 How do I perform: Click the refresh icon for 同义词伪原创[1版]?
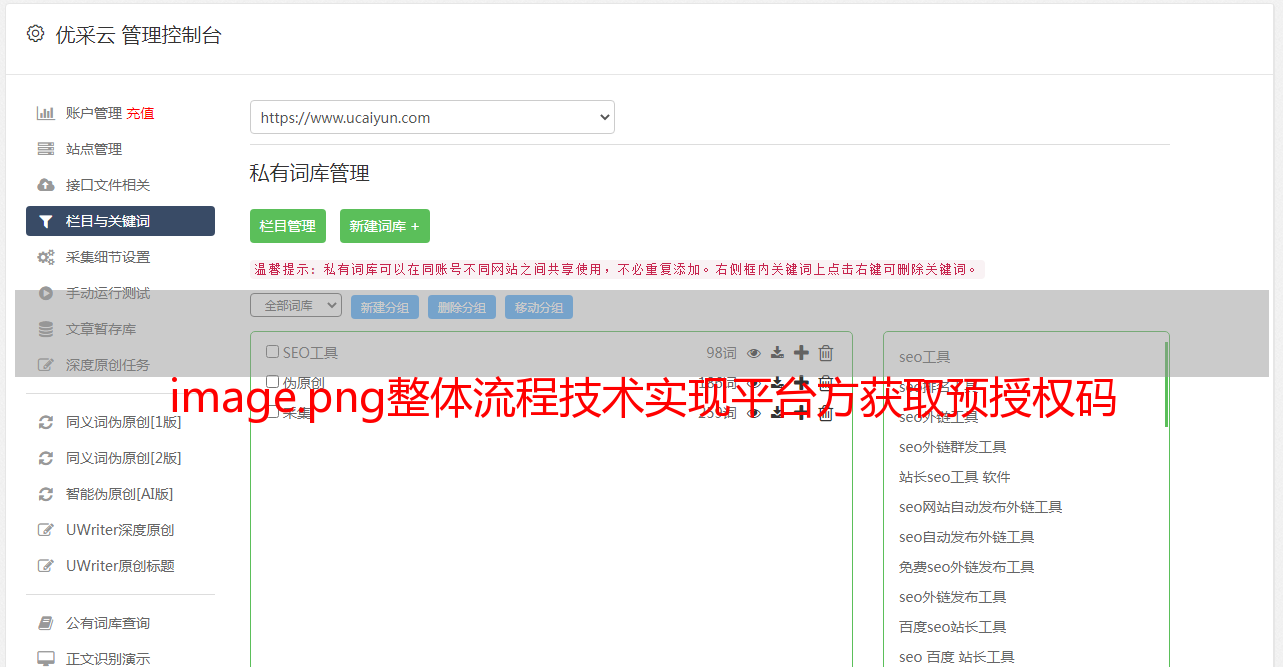[46, 422]
